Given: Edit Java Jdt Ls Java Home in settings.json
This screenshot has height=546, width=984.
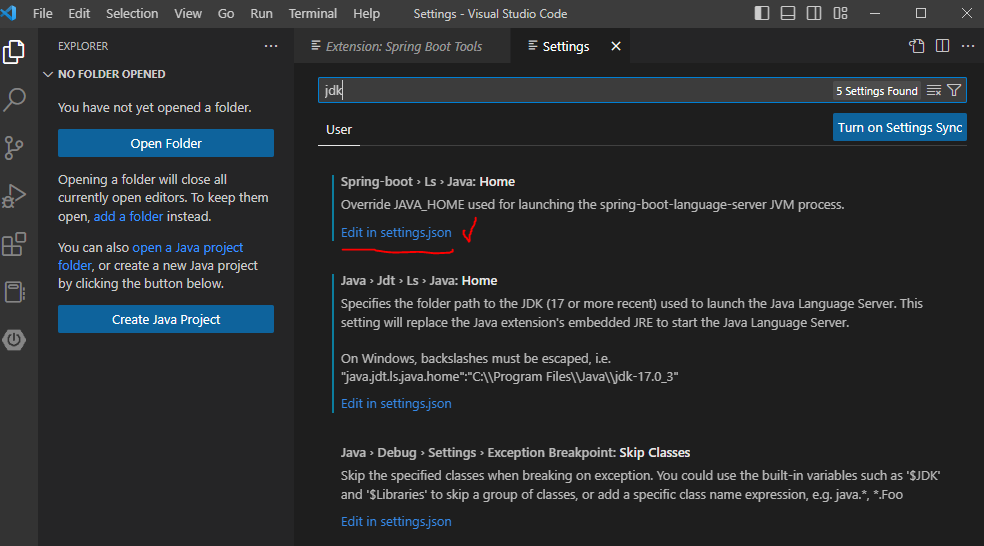Looking at the screenshot, I should pos(396,404).
